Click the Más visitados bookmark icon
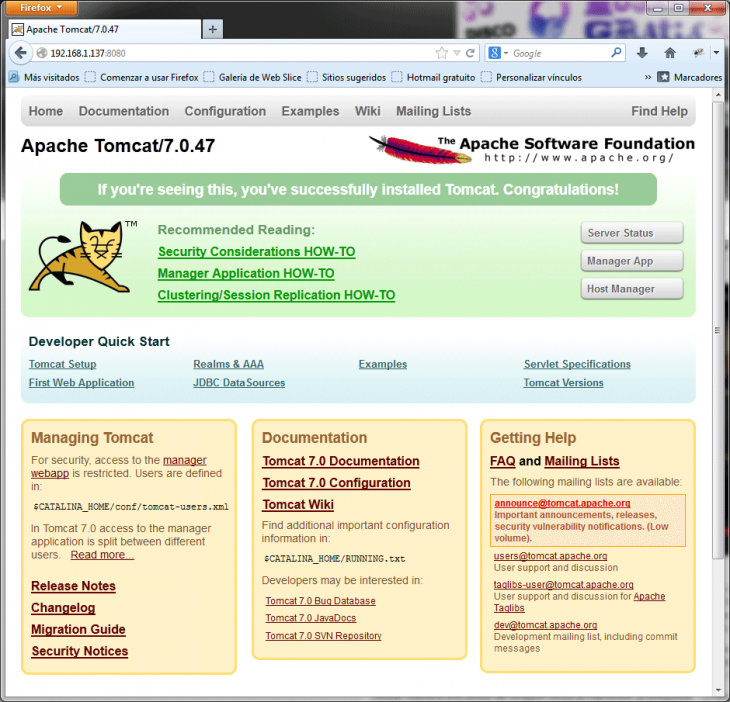 click(x=14, y=77)
